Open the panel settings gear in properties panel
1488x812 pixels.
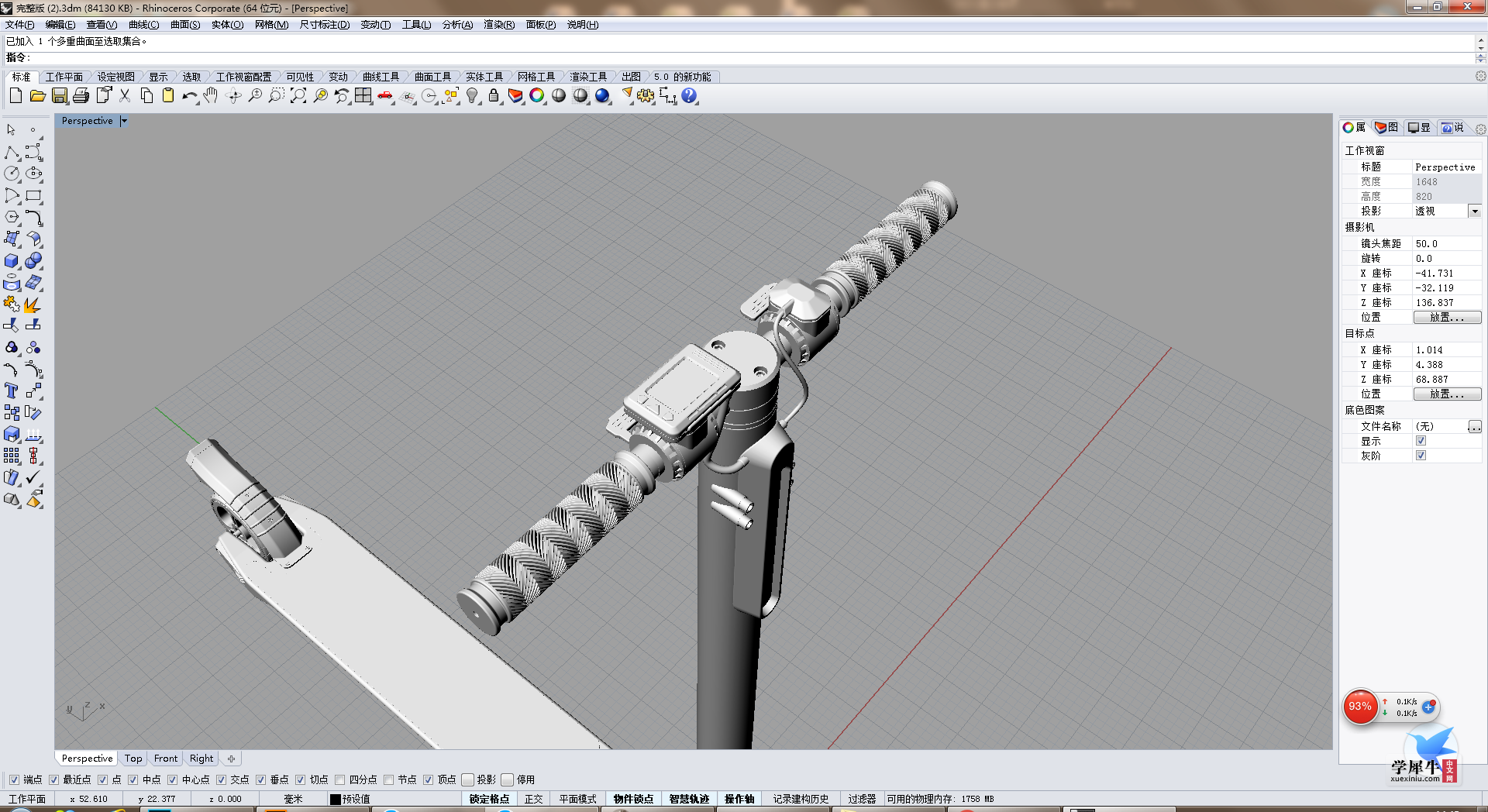click(x=1481, y=129)
